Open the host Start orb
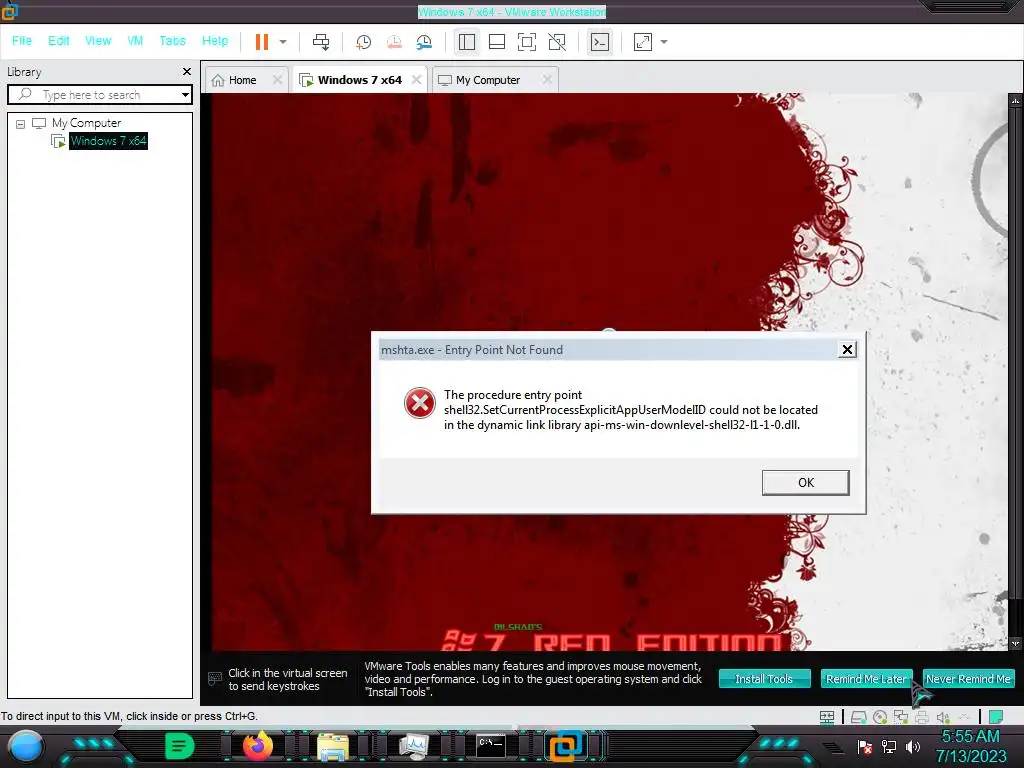 [27, 747]
